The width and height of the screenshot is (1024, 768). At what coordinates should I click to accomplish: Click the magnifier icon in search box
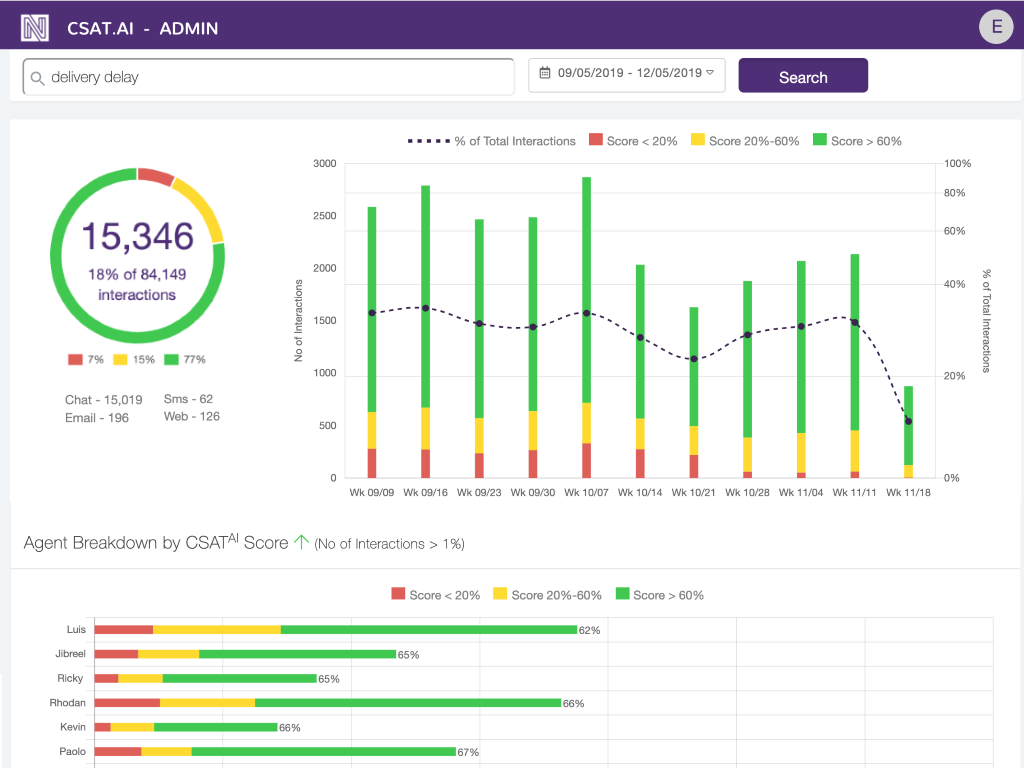pos(38,77)
